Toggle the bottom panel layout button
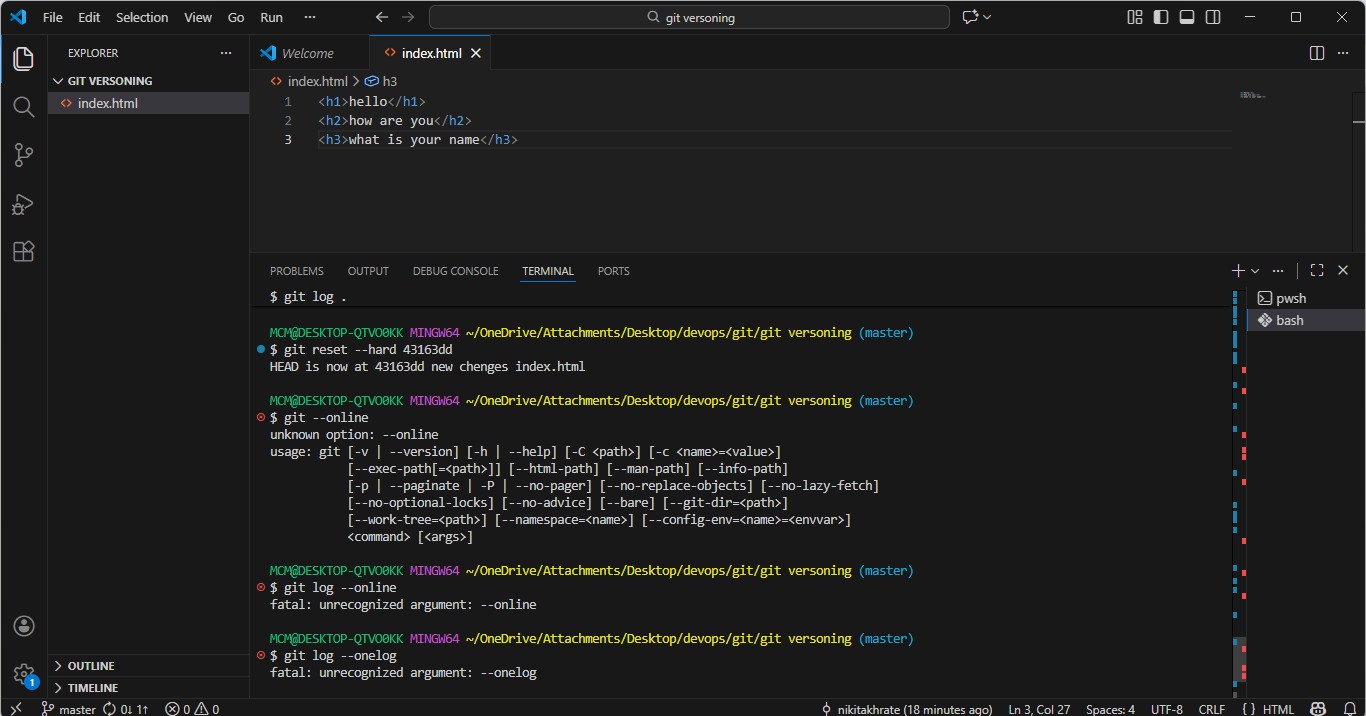 (1187, 17)
